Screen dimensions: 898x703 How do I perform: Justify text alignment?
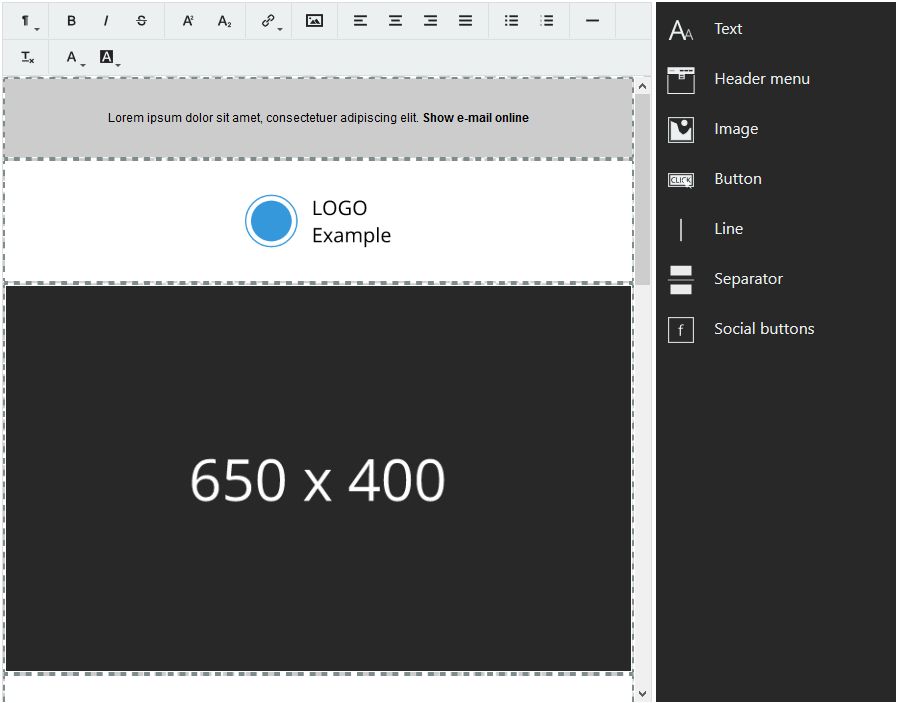click(x=466, y=21)
